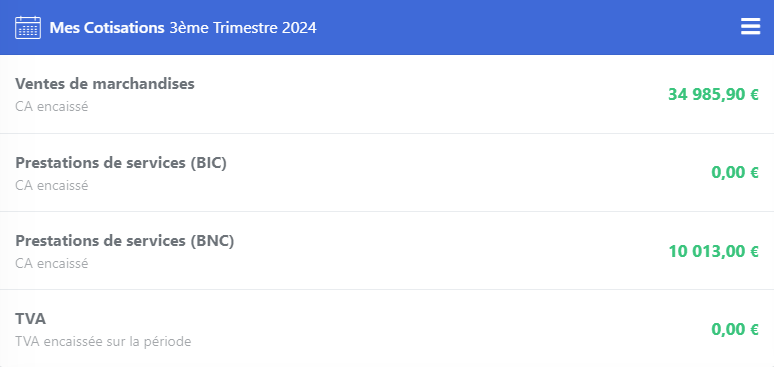Select the Mes Cotisations title
Viewport: 774px width, 367px height.
pos(107,28)
